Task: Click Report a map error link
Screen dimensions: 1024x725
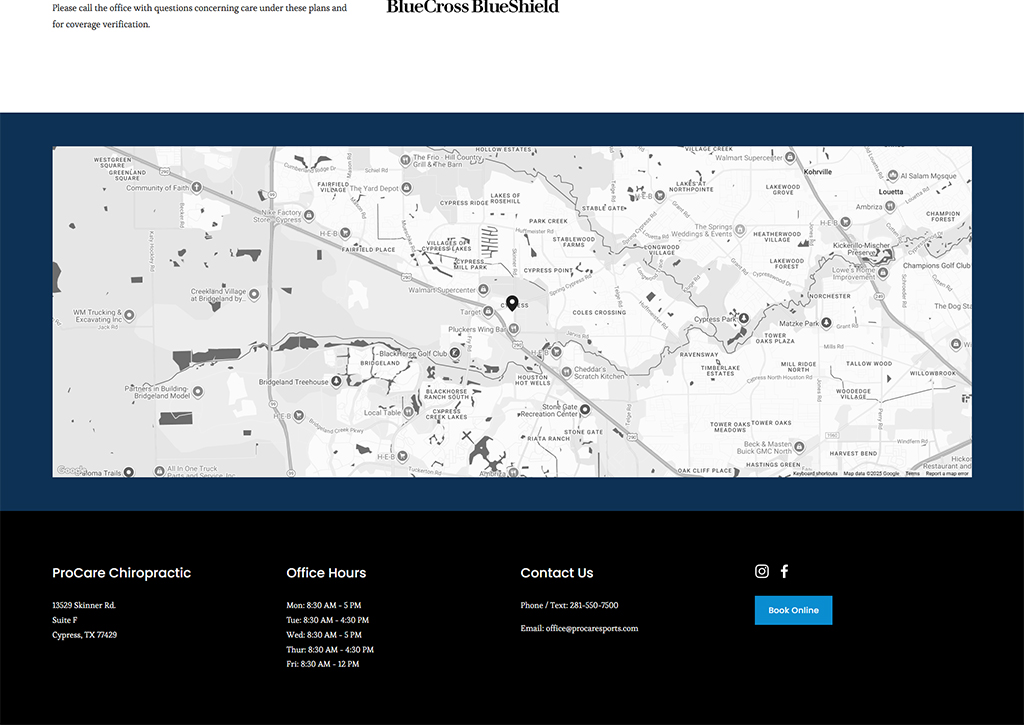Action: coord(946,474)
